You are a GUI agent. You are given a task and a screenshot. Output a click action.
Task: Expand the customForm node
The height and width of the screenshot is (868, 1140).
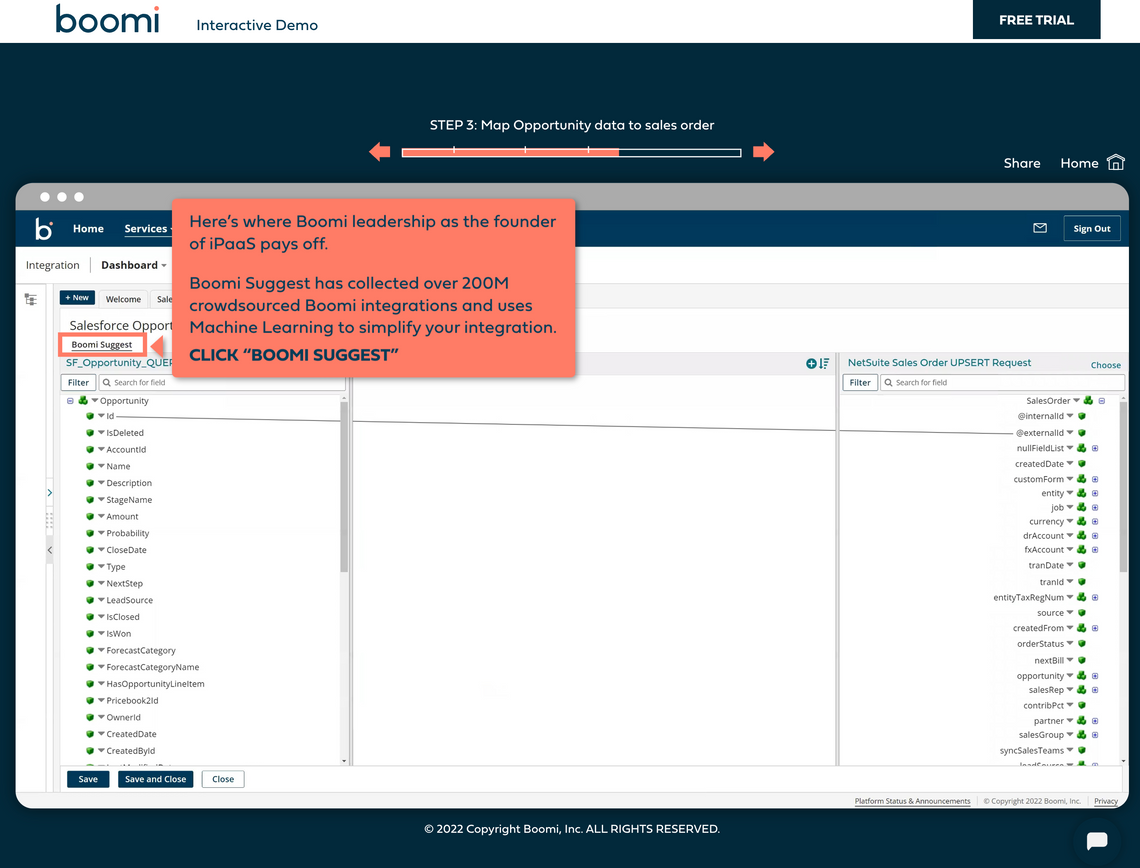(1095, 479)
